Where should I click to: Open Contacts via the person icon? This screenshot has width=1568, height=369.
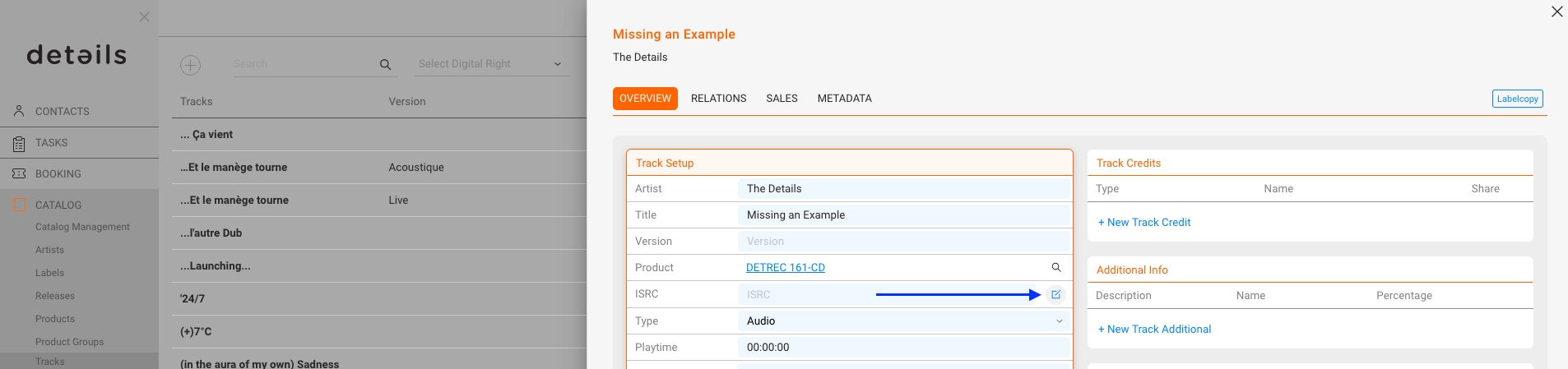[x=19, y=111]
